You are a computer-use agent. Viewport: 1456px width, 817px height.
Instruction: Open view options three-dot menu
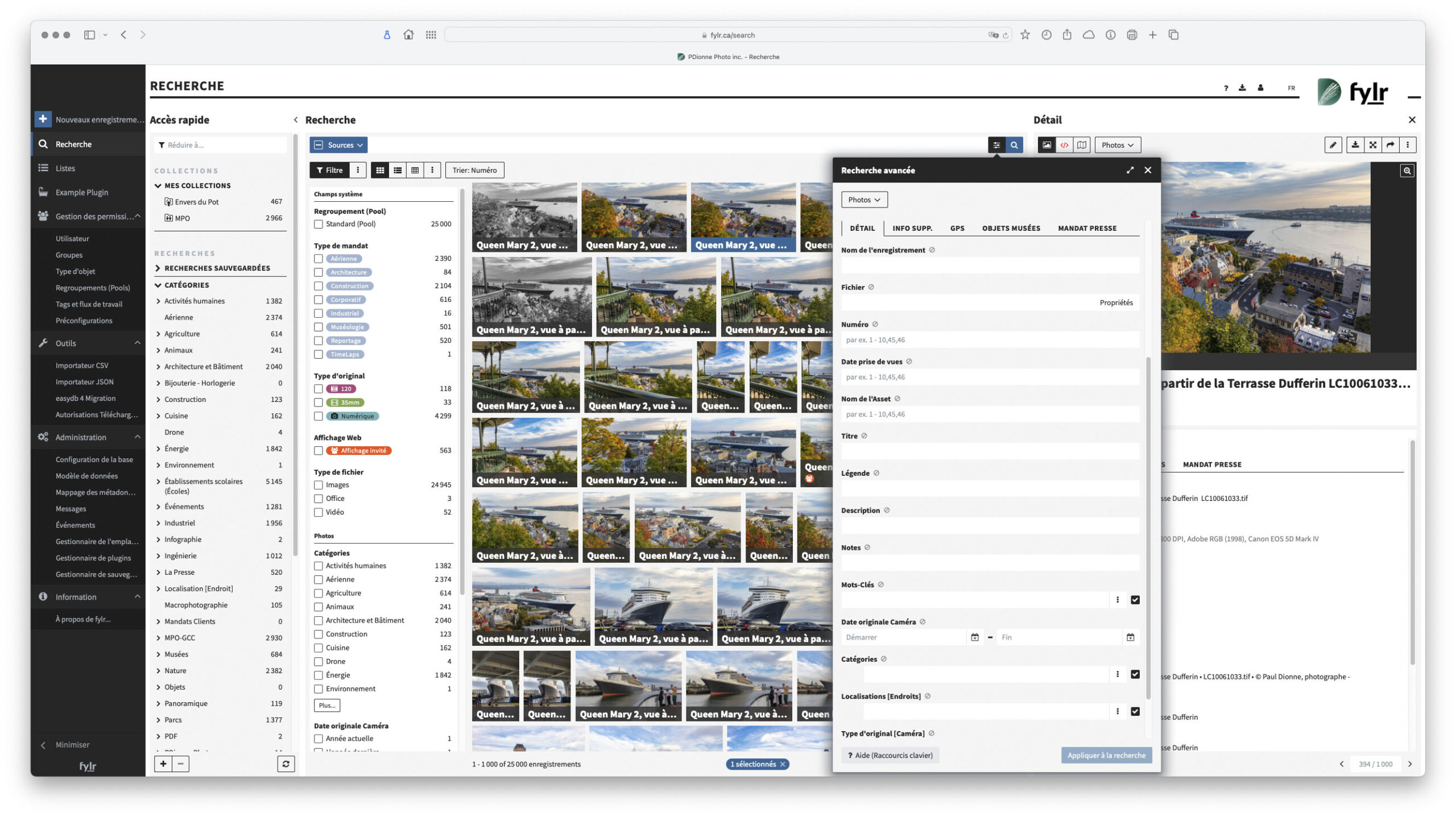432,170
